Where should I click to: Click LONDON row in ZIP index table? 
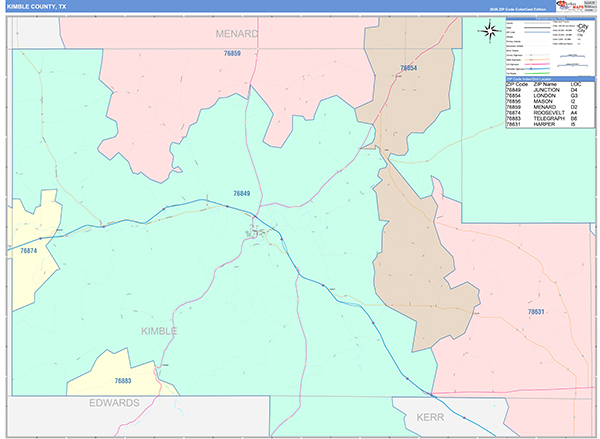[550, 96]
